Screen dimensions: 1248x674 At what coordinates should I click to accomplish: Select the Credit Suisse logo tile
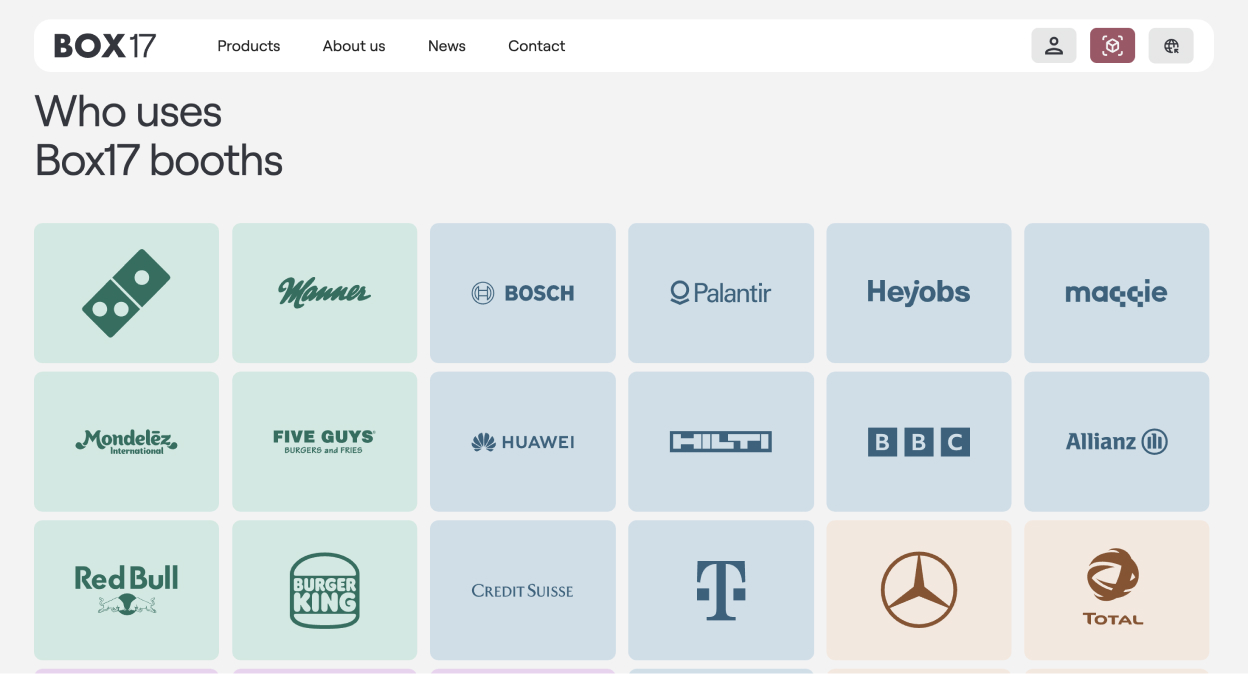pos(523,590)
